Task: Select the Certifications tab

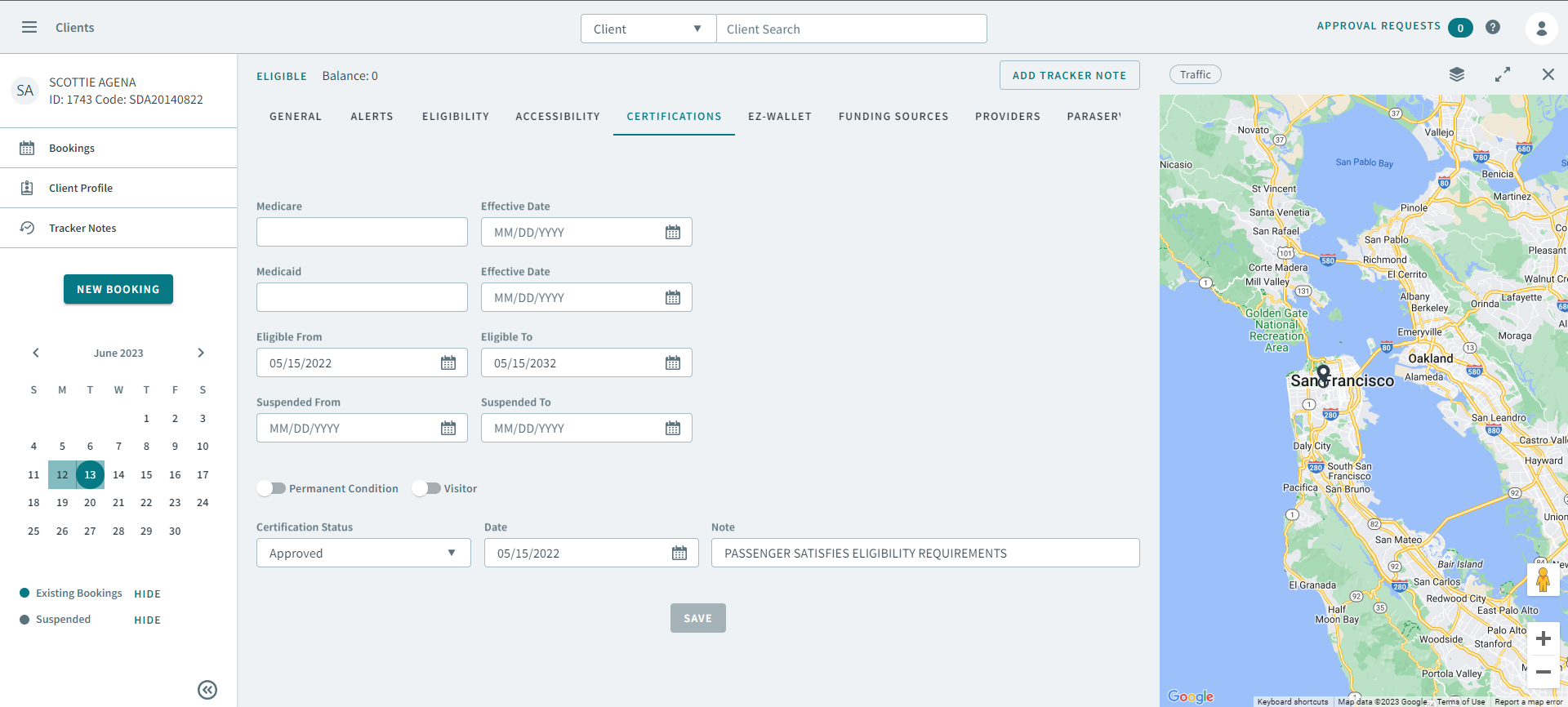Action: pos(674,117)
